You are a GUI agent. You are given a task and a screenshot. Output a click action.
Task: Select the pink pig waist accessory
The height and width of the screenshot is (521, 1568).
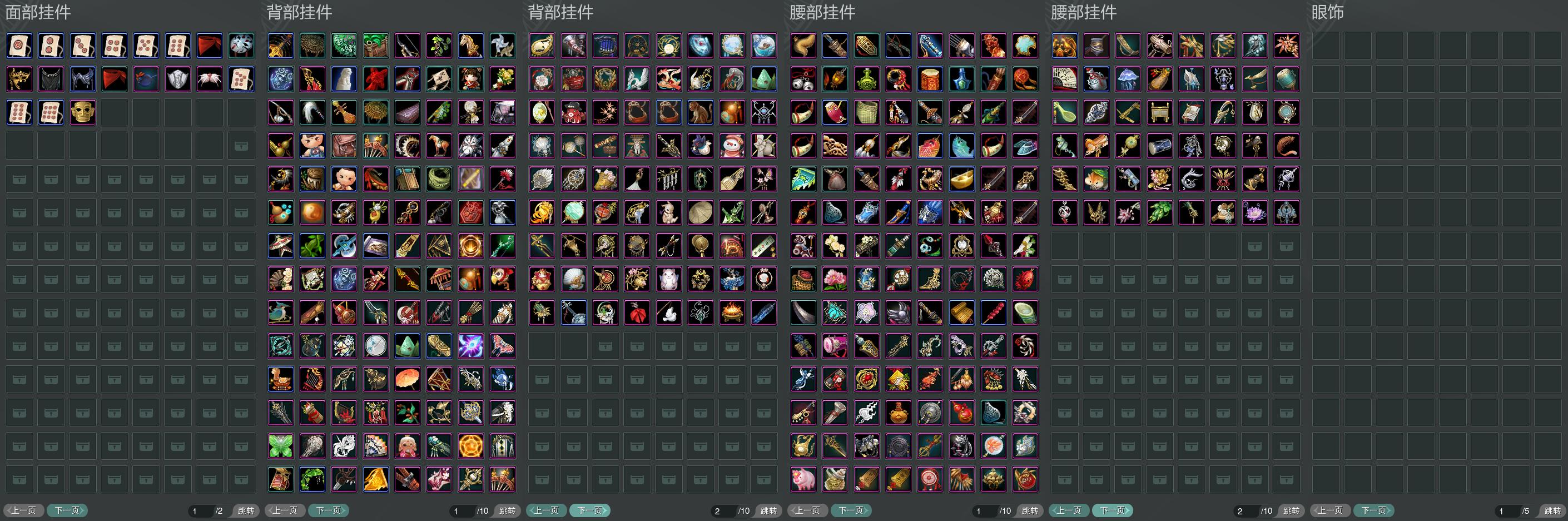tap(803, 480)
